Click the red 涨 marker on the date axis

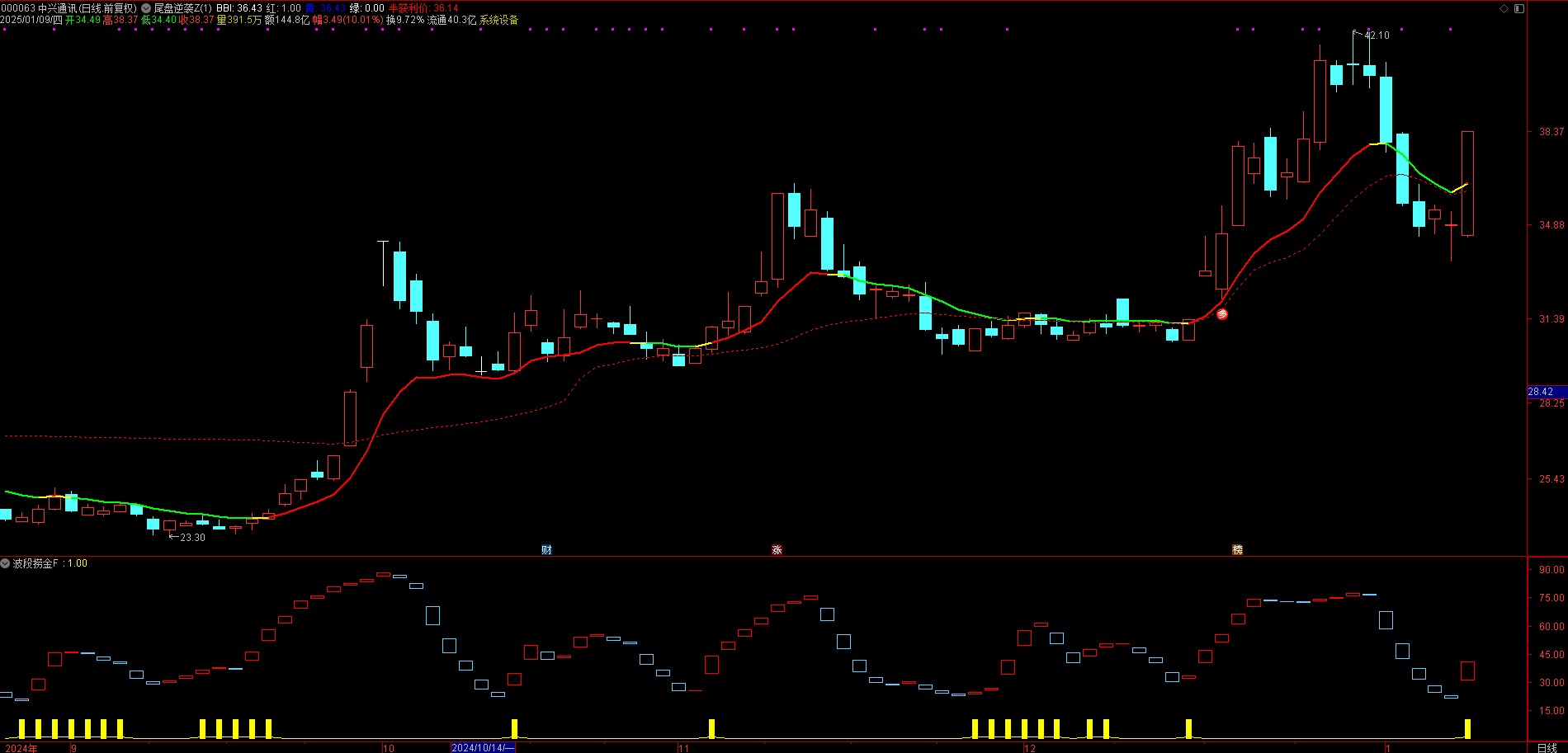[777, 549]
